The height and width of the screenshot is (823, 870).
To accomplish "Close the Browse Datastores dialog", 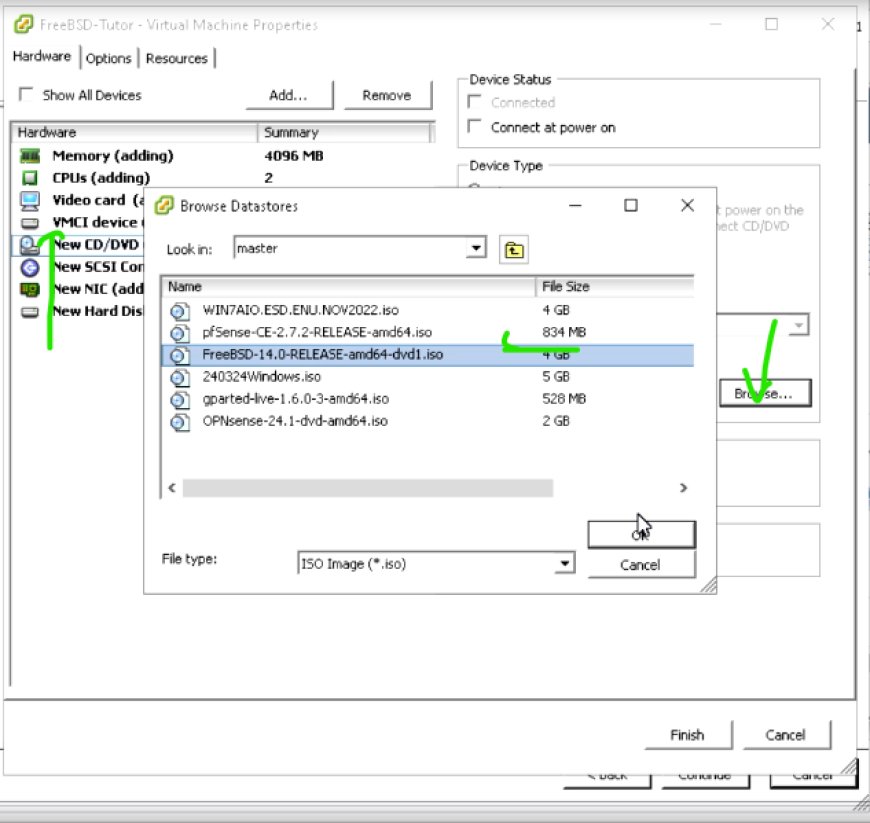I will tap(687, 206).
